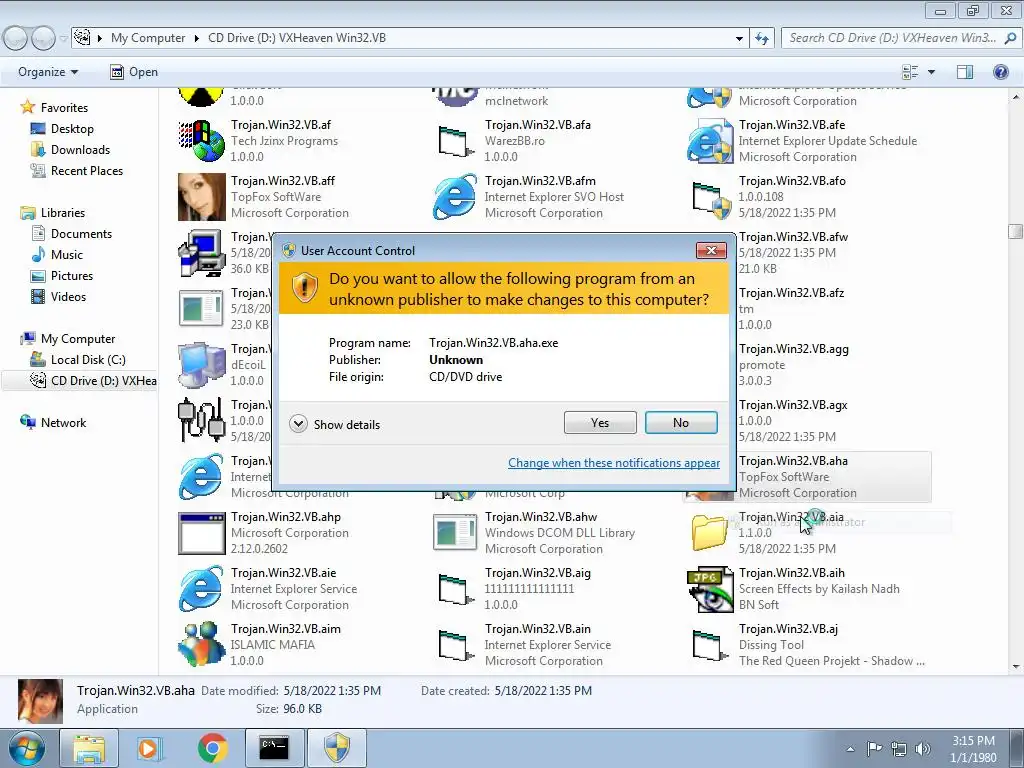The height and width of the screenshot is (768, 1024).
Task: Open the Music library
Action: pos(67,255)
